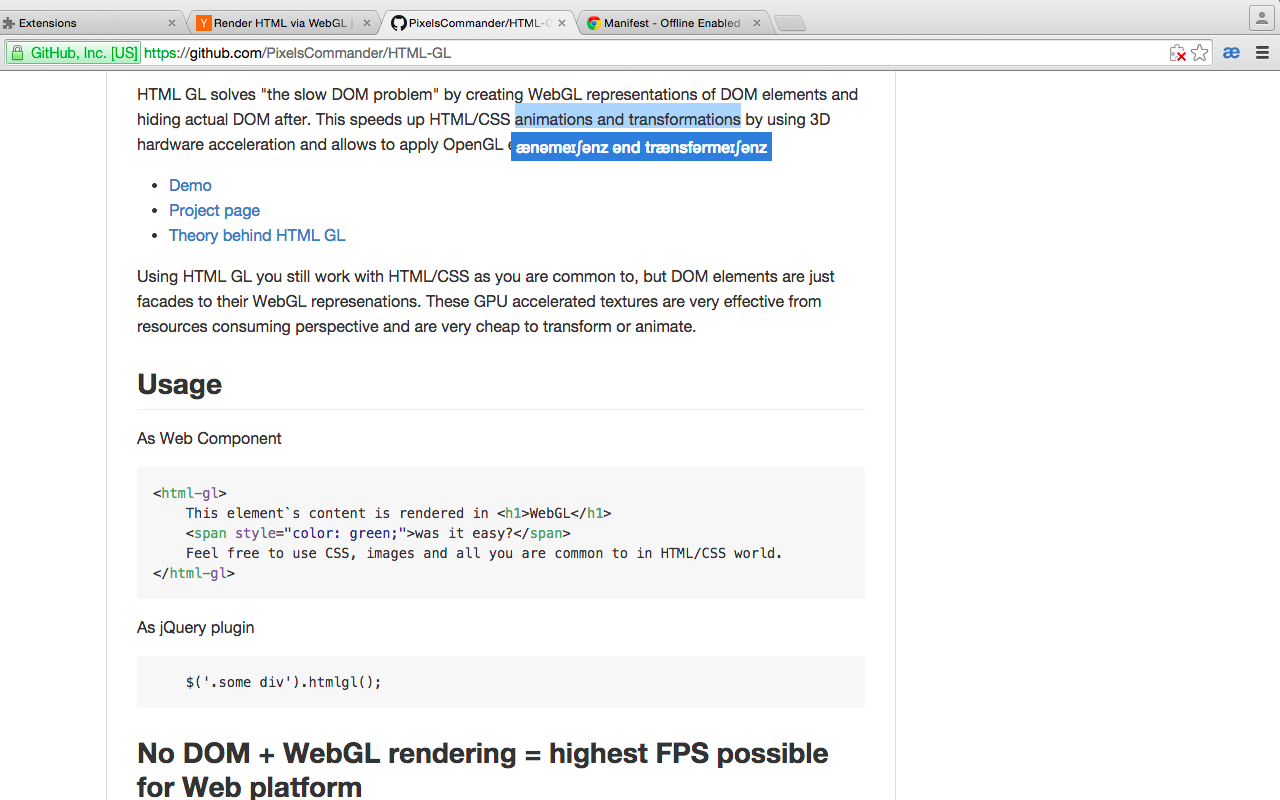Click the green GitHub, Inc. security lock badge
The height and width of the screenshot is (800, 1280).
(74, 53)
